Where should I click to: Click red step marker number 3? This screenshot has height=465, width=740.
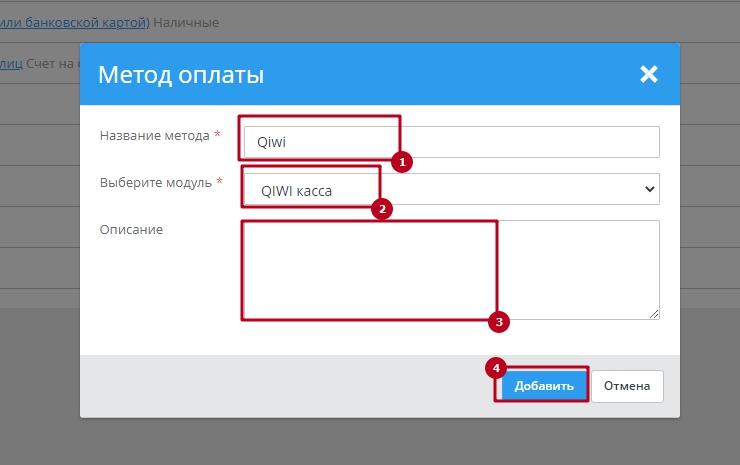pyautogui.click(x=498, y=322)
